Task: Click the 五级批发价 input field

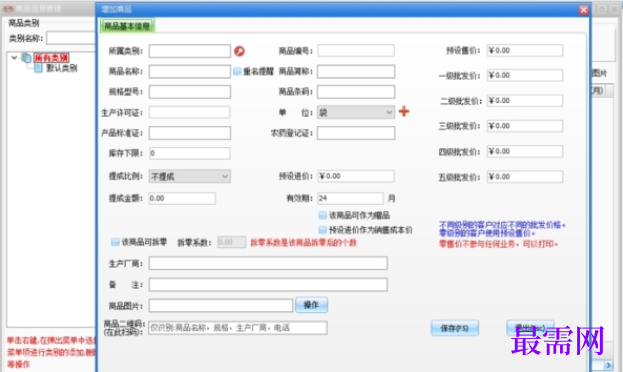Action: 525,177
